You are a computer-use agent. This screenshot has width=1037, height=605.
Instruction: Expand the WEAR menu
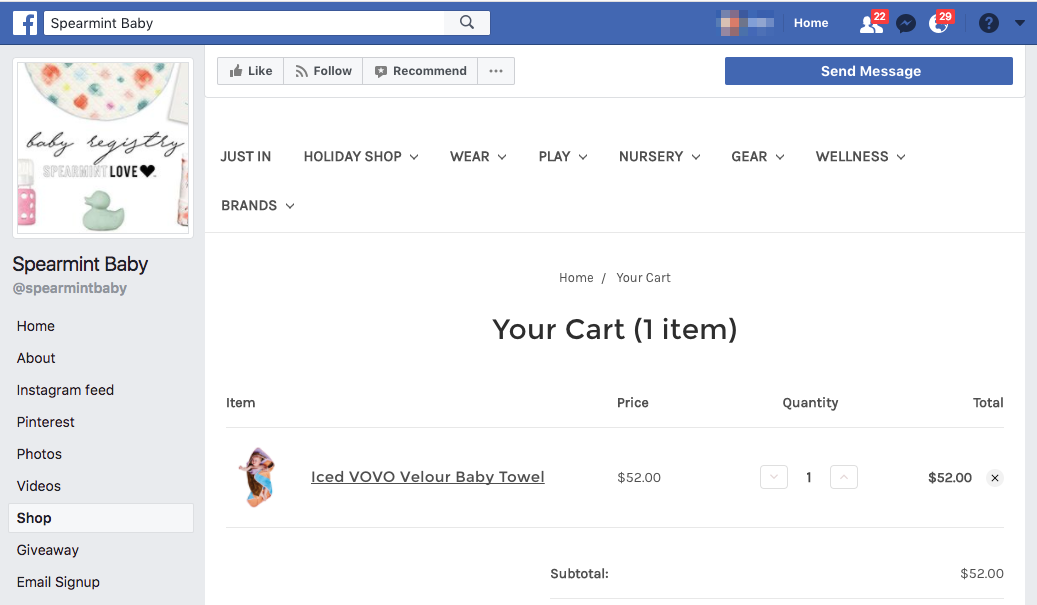(478, 157)
